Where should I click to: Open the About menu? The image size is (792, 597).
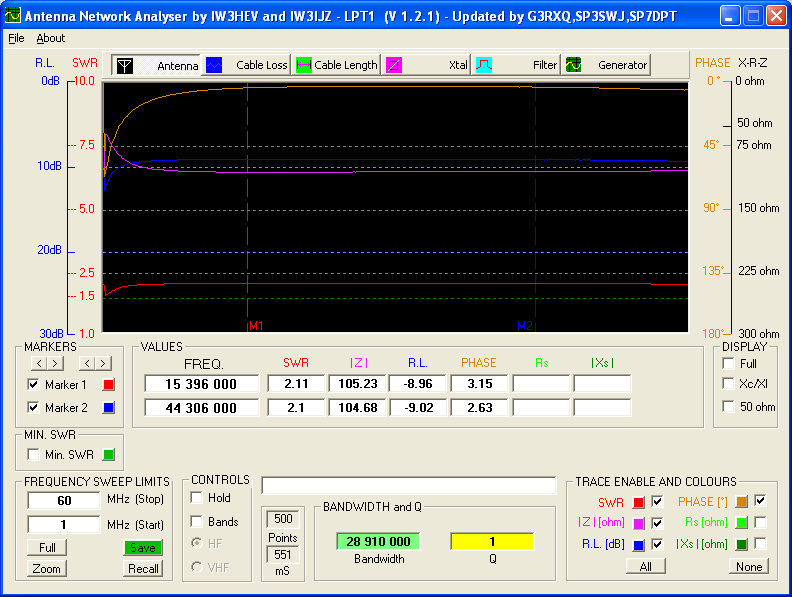pos(51,38)
